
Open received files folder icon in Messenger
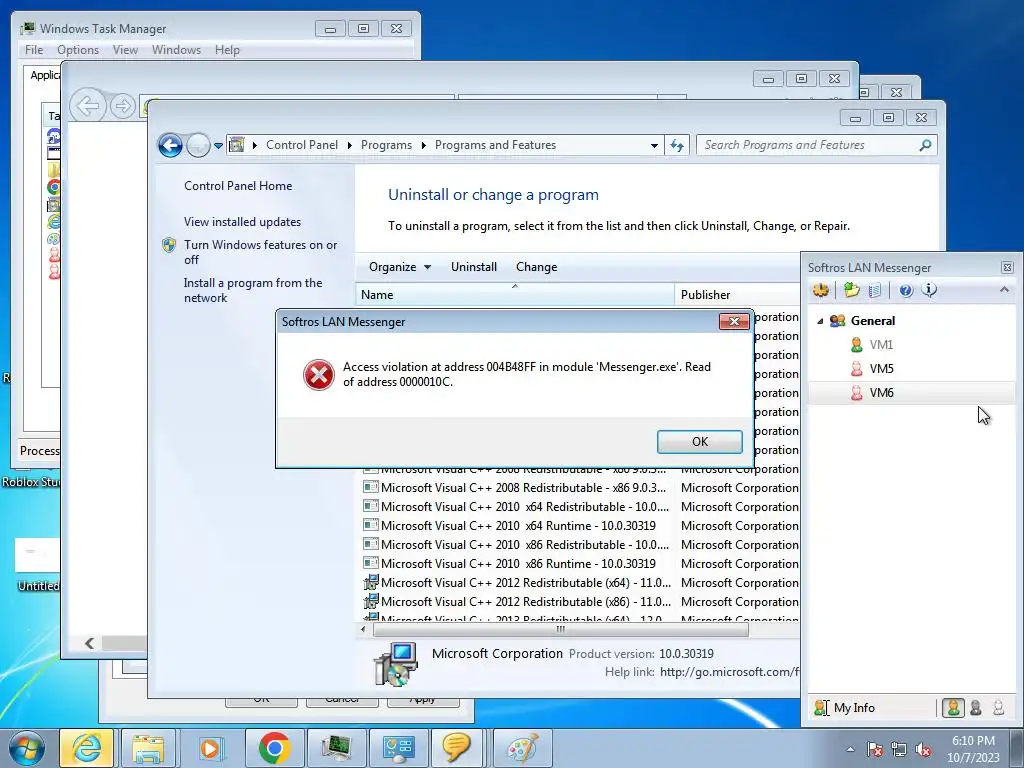point(851,290)
